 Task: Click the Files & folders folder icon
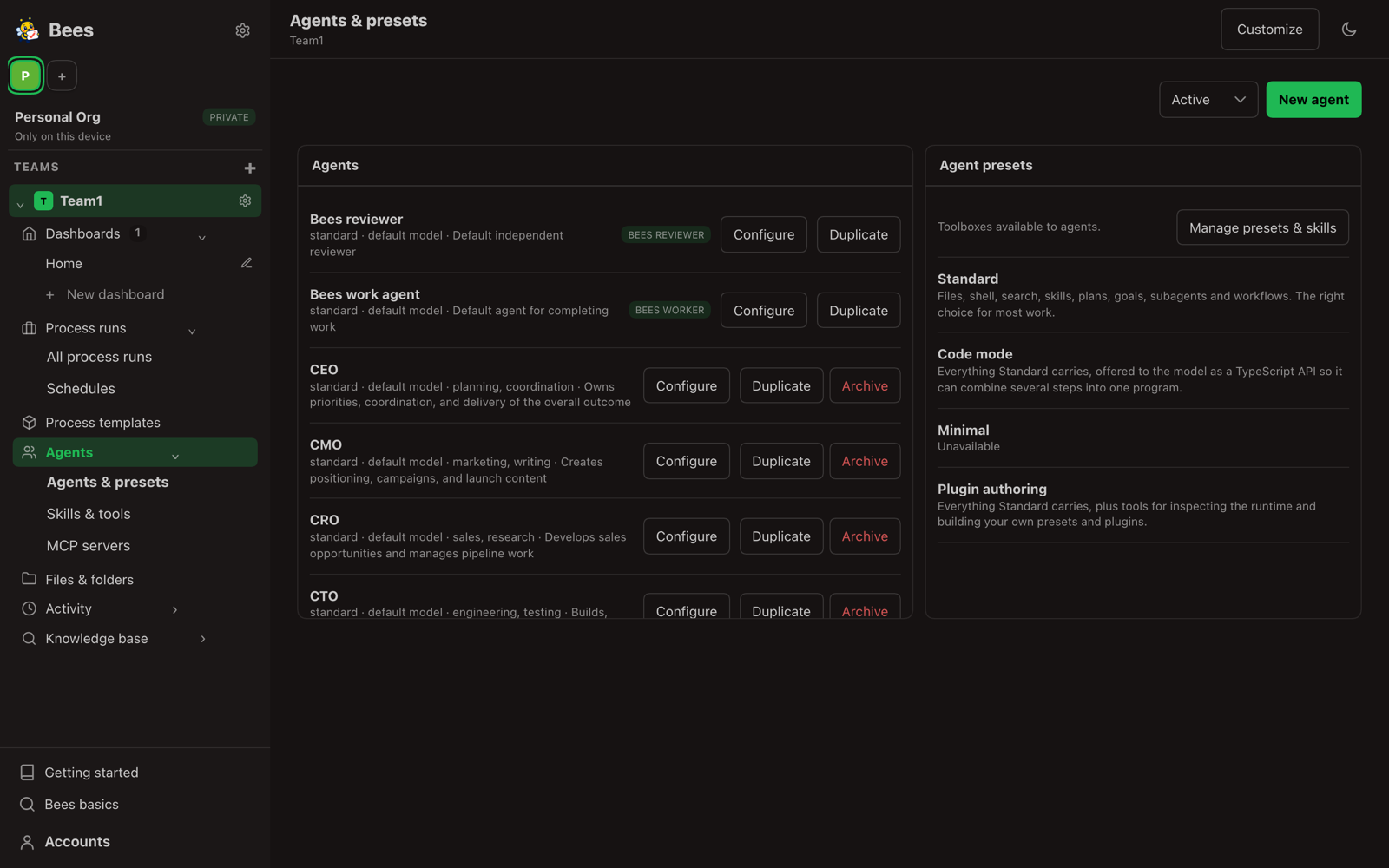click(29, 579)
